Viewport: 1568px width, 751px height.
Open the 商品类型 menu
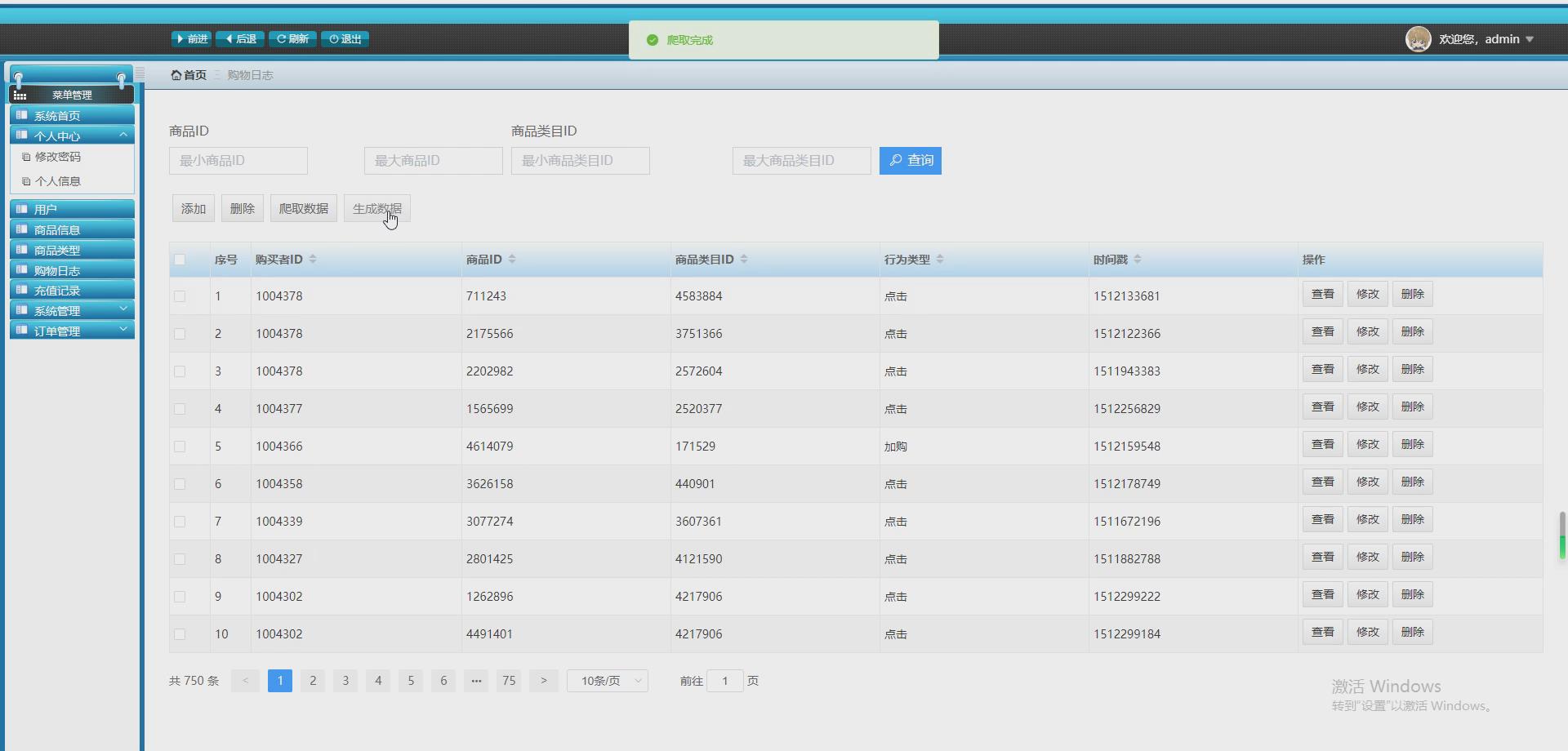(x=72, y=250)
